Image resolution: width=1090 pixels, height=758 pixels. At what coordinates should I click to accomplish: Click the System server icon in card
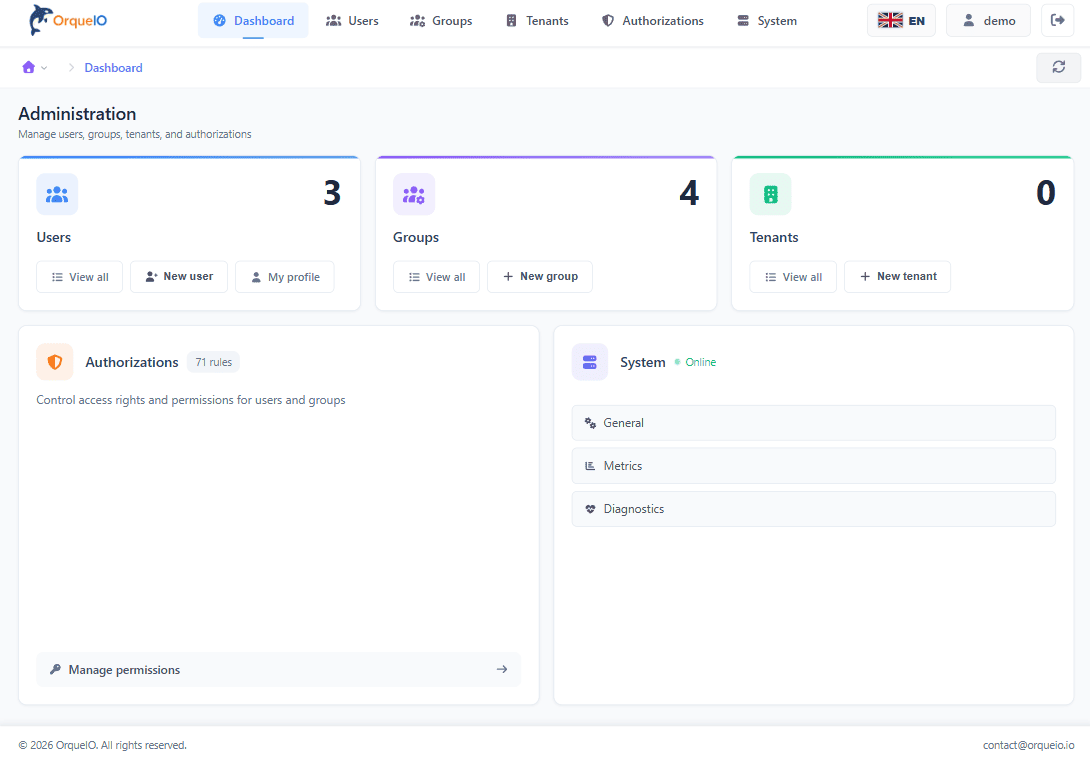589,362
